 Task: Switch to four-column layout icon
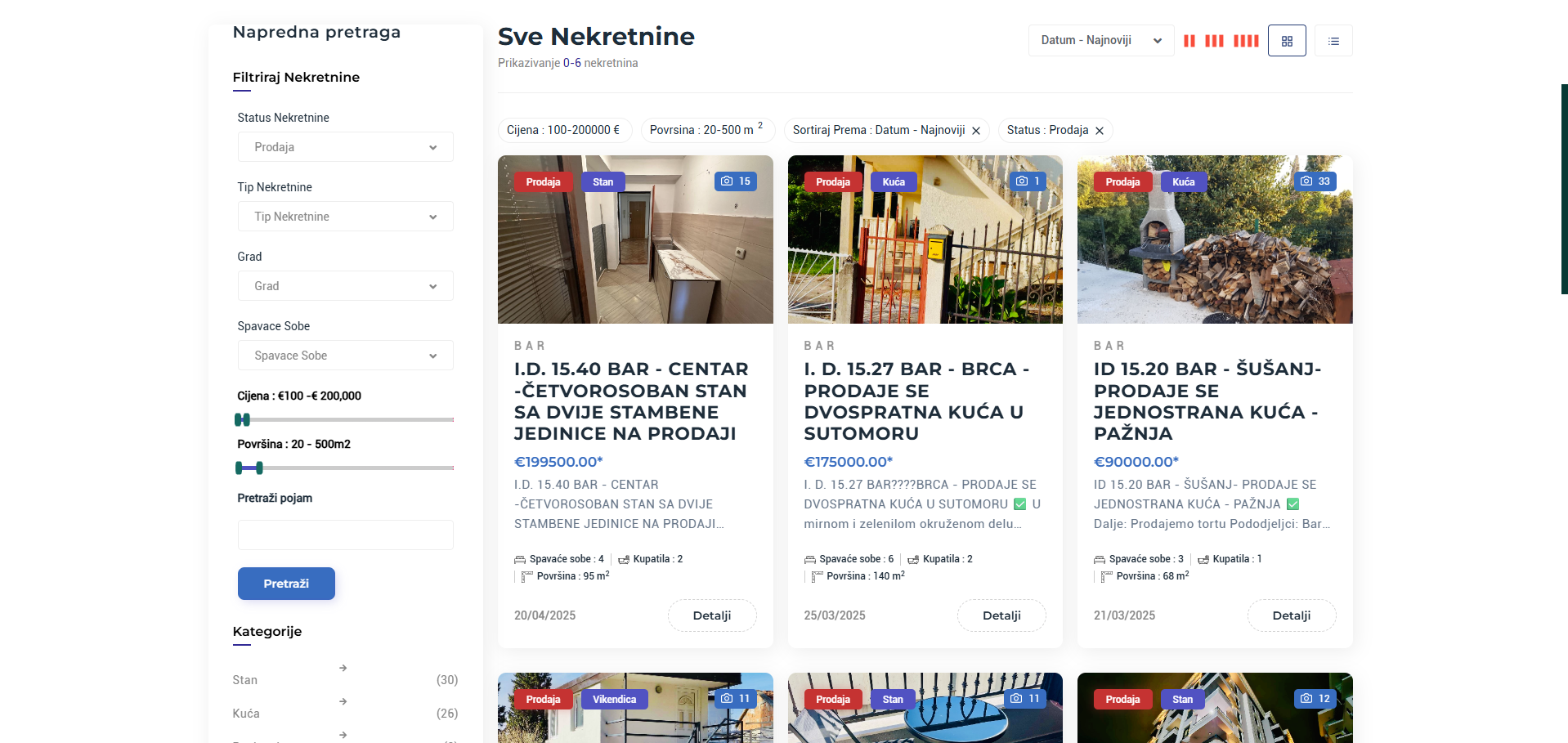tap(1245, 41)
